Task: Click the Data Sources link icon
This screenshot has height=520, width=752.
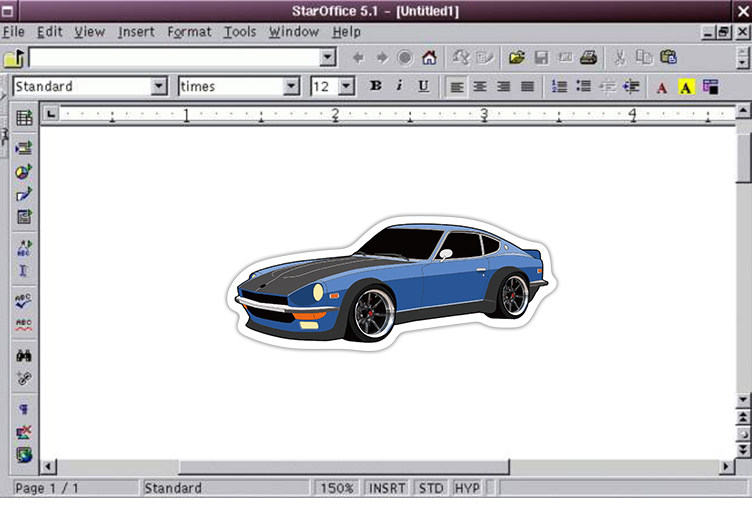Action: coord(24,378)
